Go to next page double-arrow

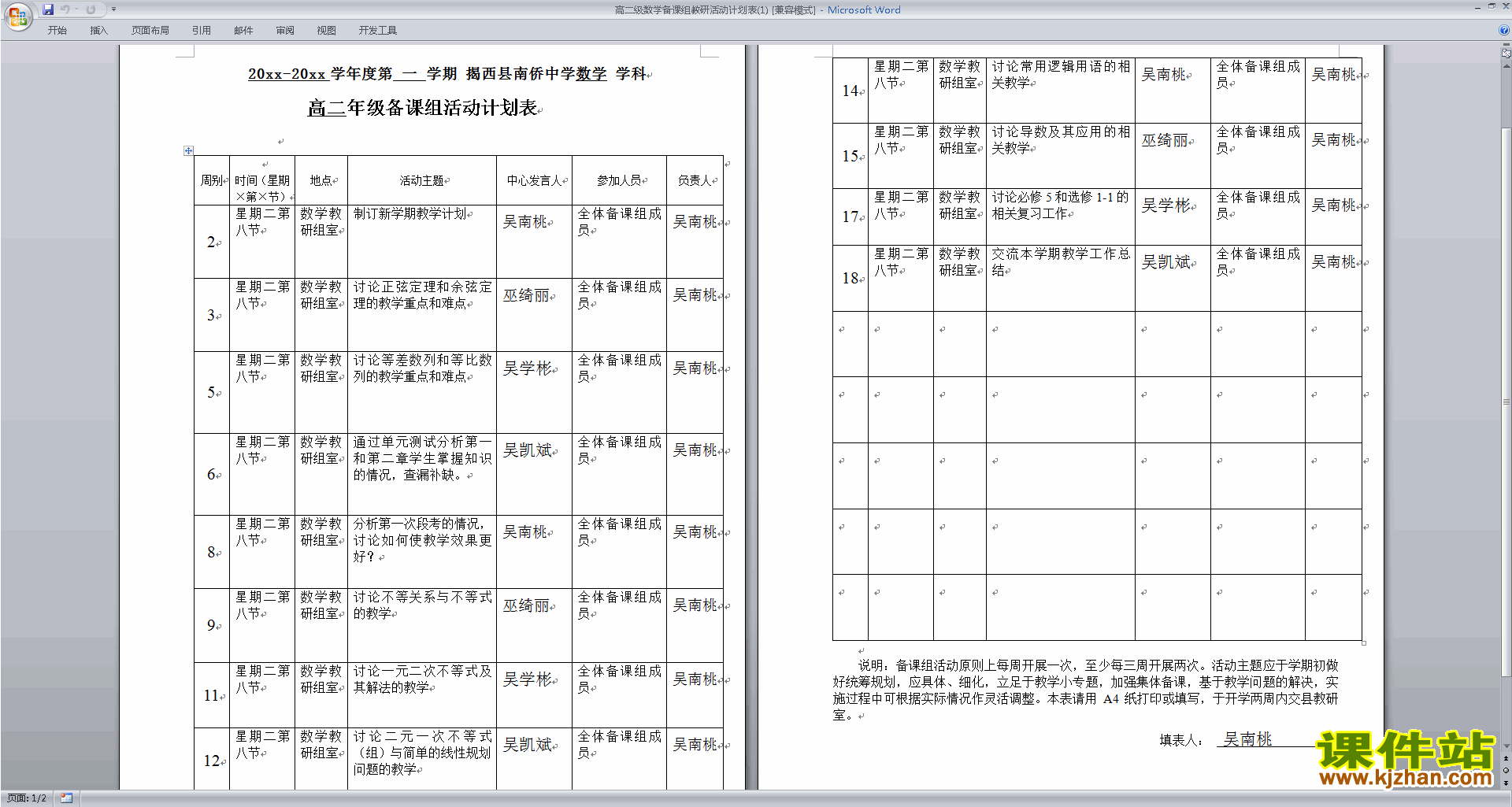coord(1506,782)
